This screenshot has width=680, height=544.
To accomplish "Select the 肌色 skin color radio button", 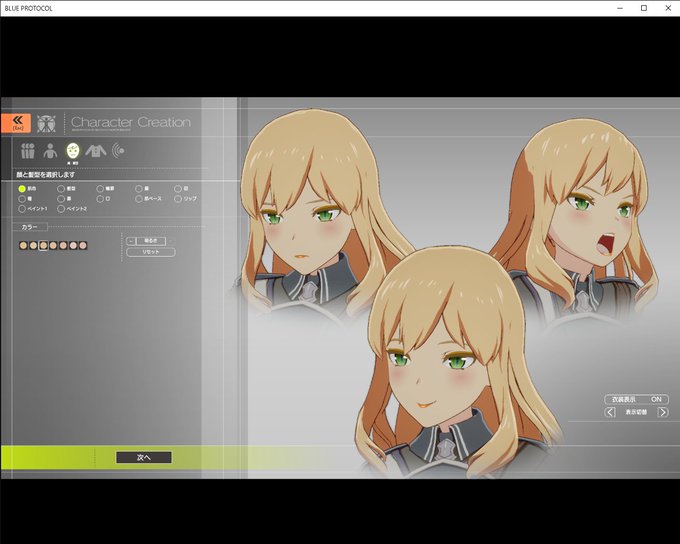I will [x=22, y=189].
